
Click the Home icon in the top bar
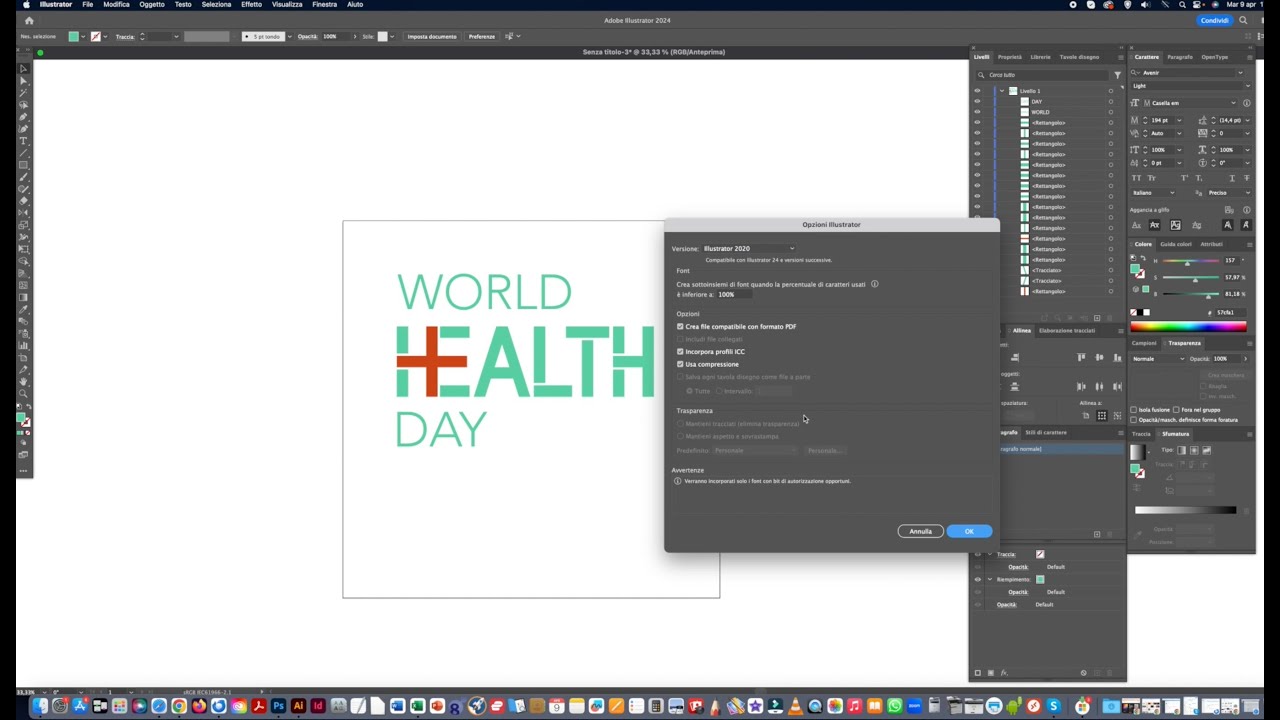click(x=28, y=20)
